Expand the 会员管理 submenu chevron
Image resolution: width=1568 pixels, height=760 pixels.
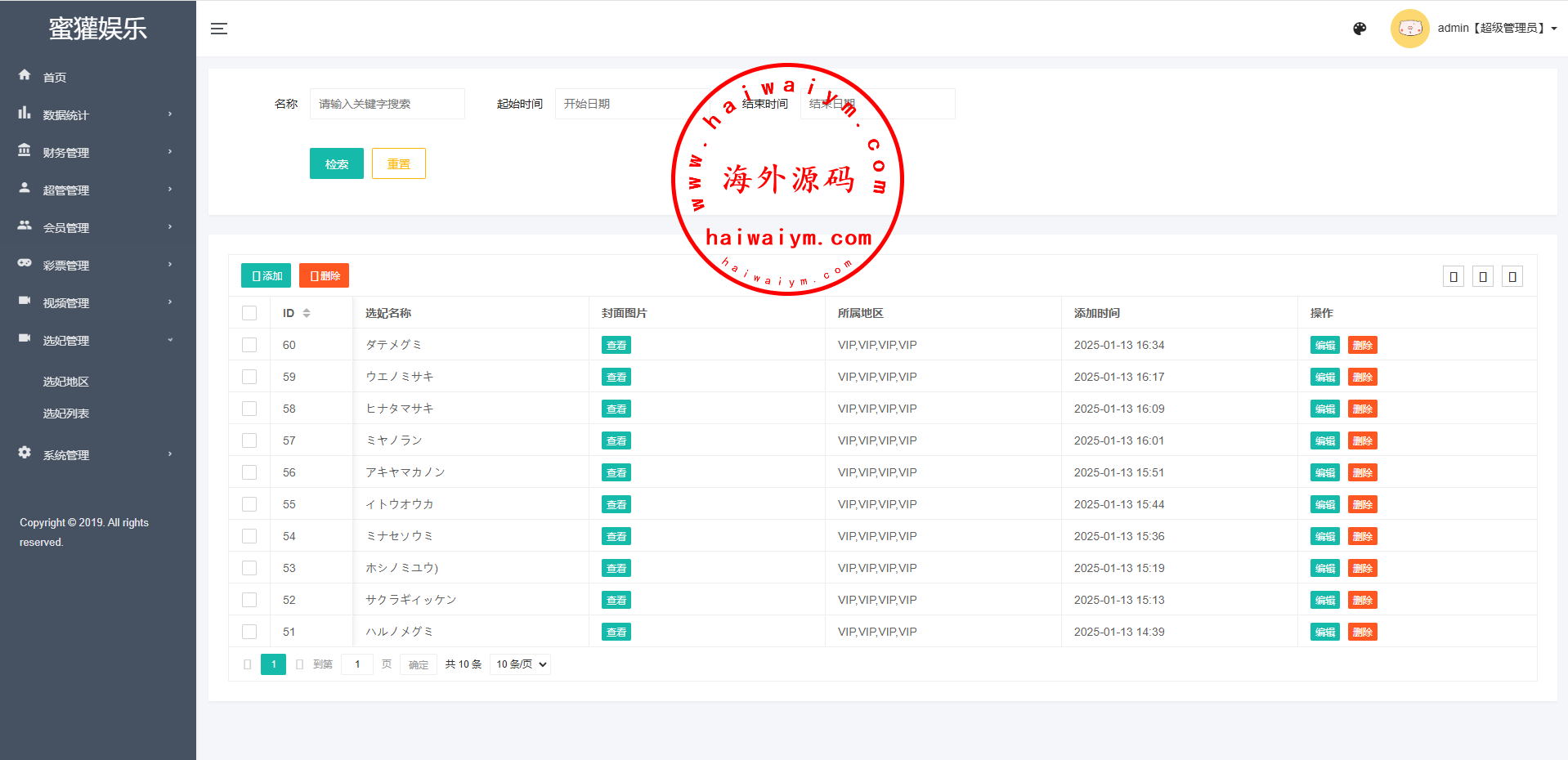[x=170, y=227]
